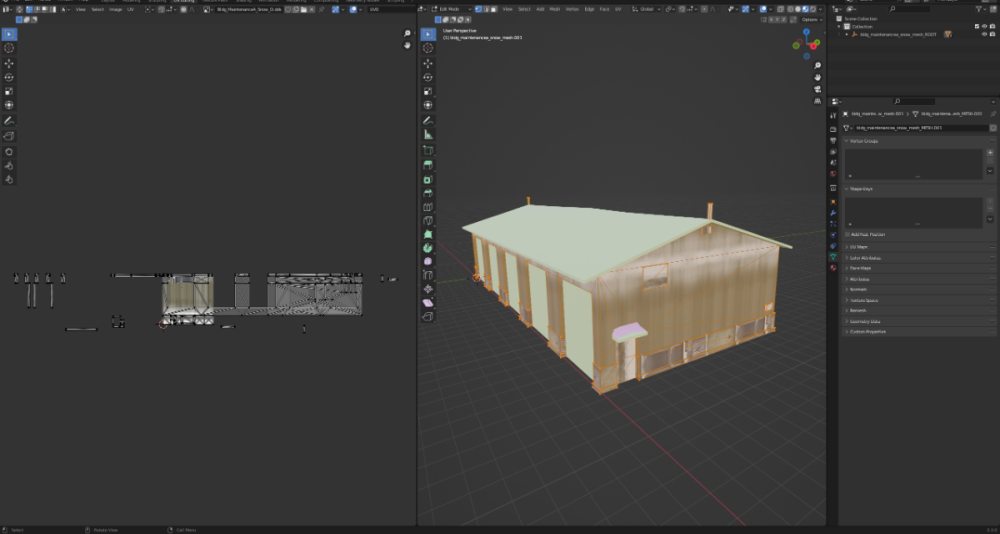Click the blue Z axis on navigation gizmo
The height and width of the screenshot is (534, 1000).
coord(808,32)
